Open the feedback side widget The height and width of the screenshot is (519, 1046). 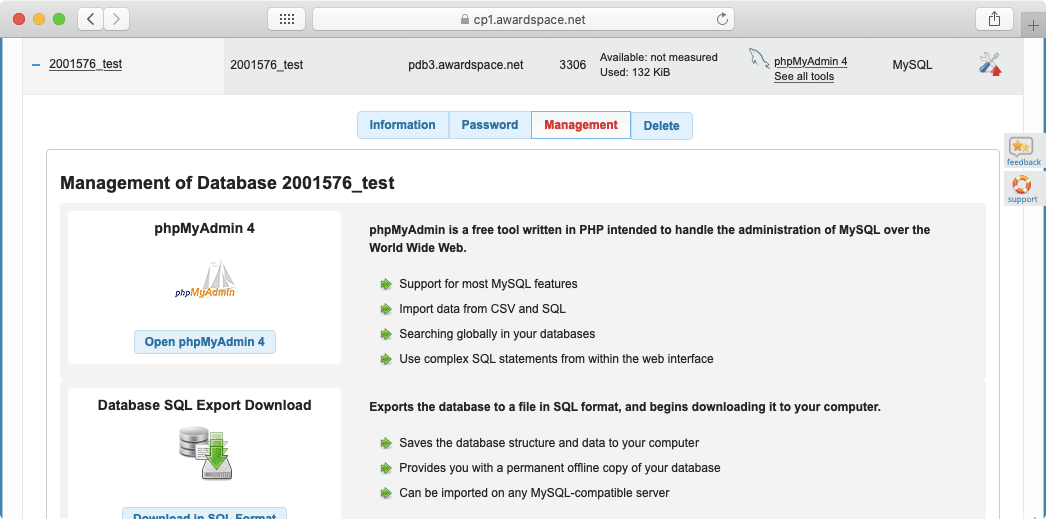pos(1023,151)
